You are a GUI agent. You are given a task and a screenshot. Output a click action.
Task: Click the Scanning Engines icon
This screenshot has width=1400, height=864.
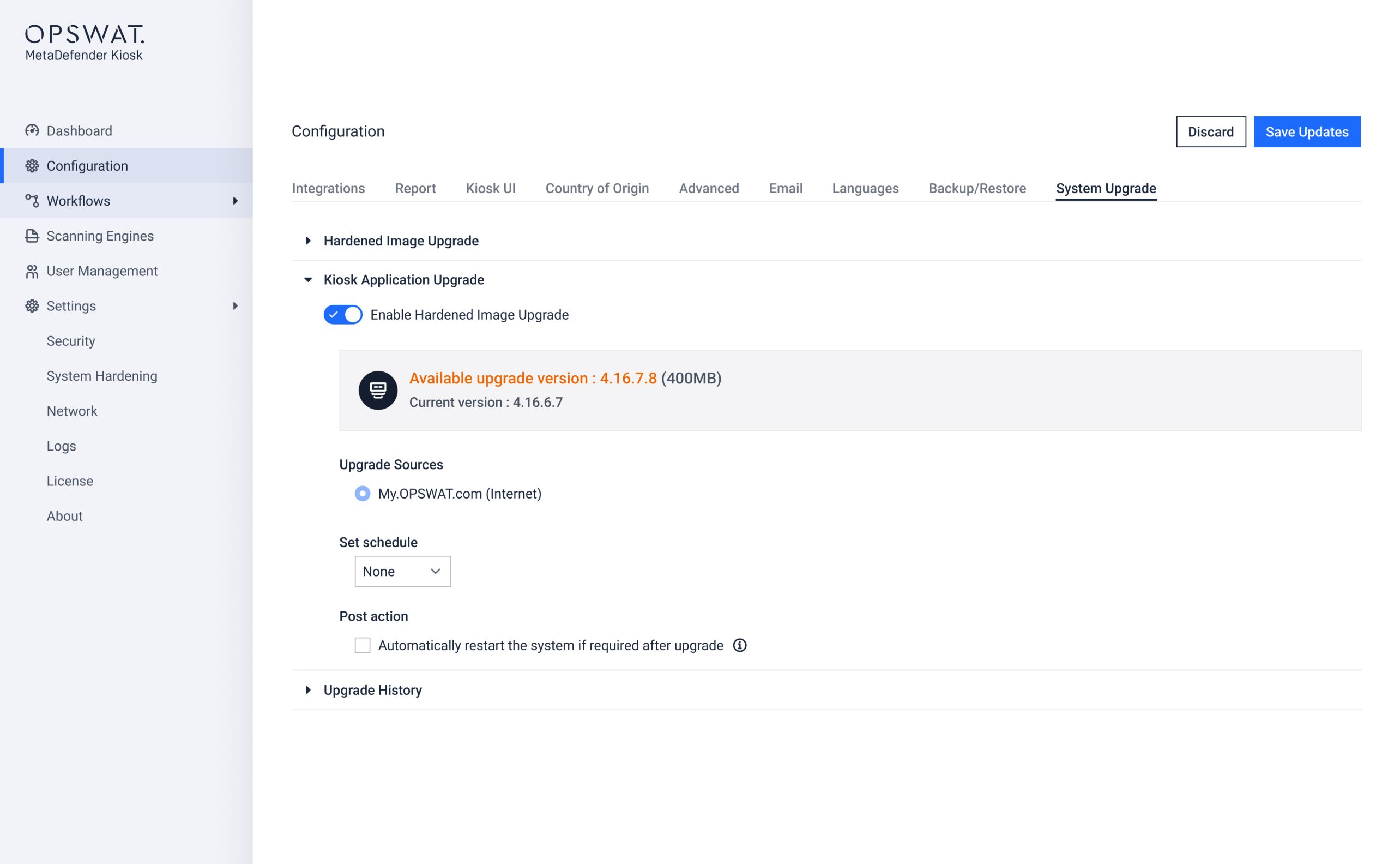point(32,236)
